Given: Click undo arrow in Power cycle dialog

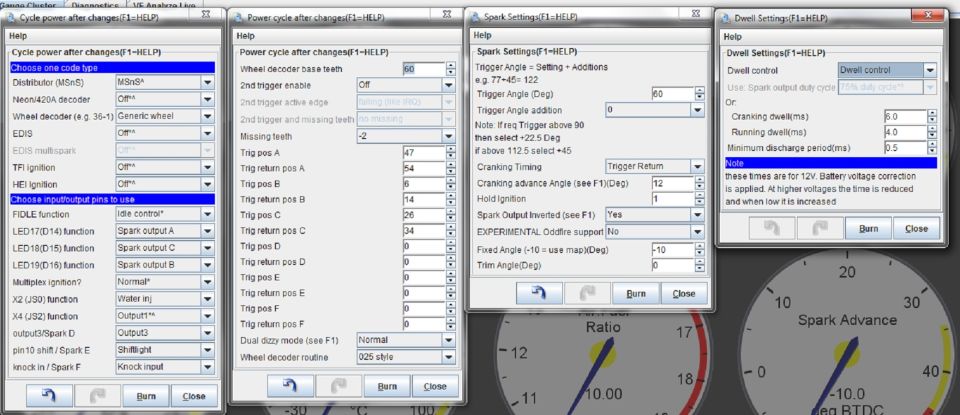Looking at the screenshot, I should pos(291,386).
